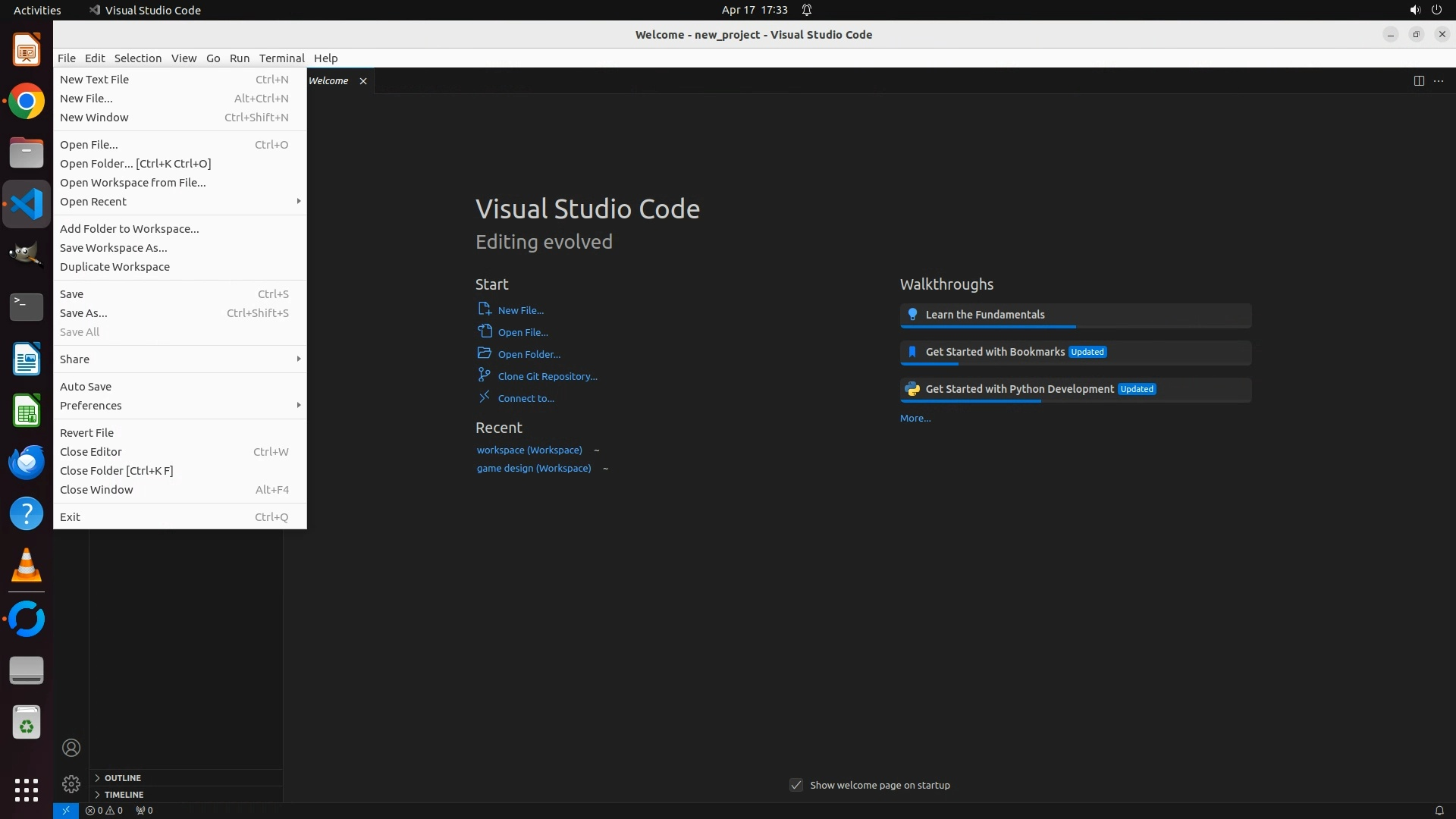Image resolution: width=1456 pixels, height=819 pixels.
Task: Uncheck Show welcome page on startup
Action: 796,785
